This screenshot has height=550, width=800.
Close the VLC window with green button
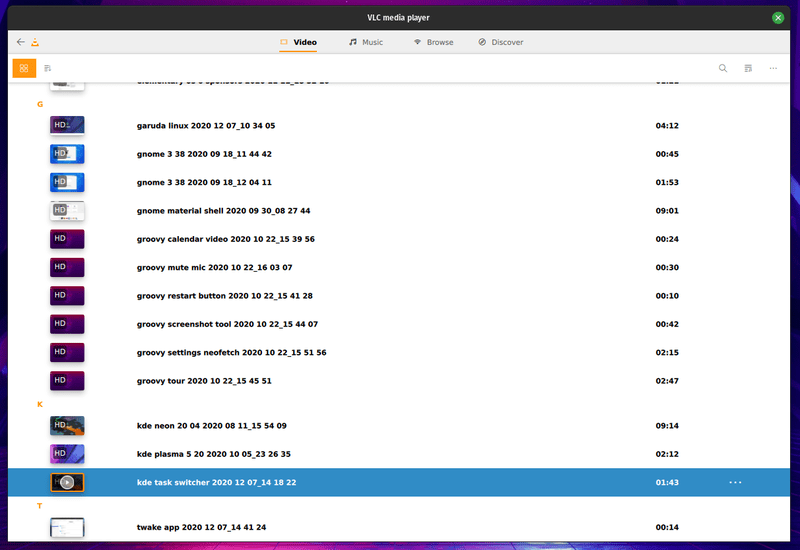pyautogui.click(x=778, y=17)
